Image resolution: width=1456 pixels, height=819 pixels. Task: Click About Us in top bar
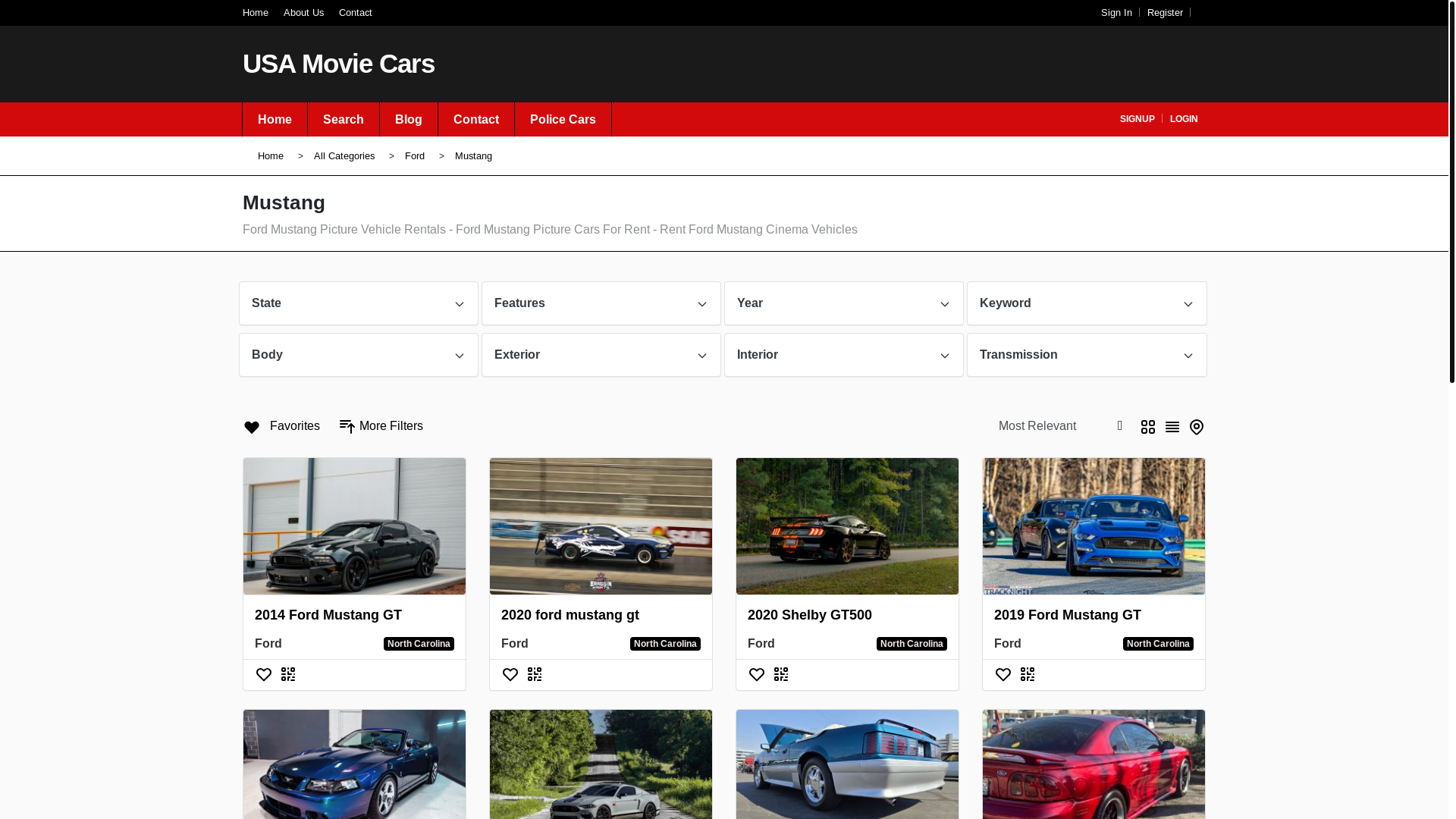[303, 13]
